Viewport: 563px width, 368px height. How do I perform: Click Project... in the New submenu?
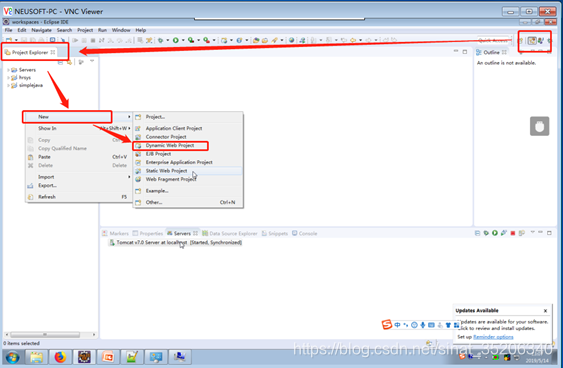[x=187, y=117]
